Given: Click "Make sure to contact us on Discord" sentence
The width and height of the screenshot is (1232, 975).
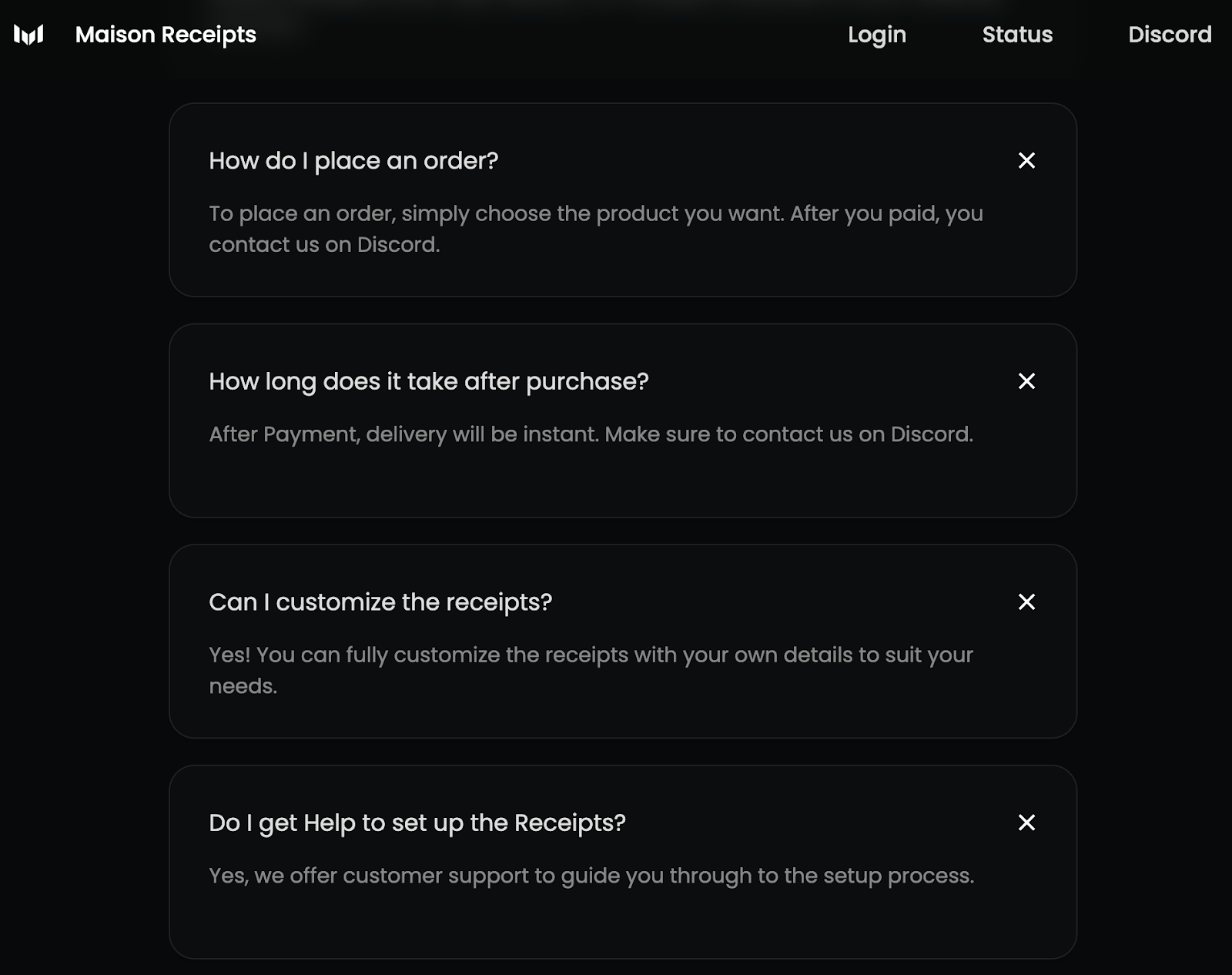Looking at the screenshot, I should [x=788, y=434].
